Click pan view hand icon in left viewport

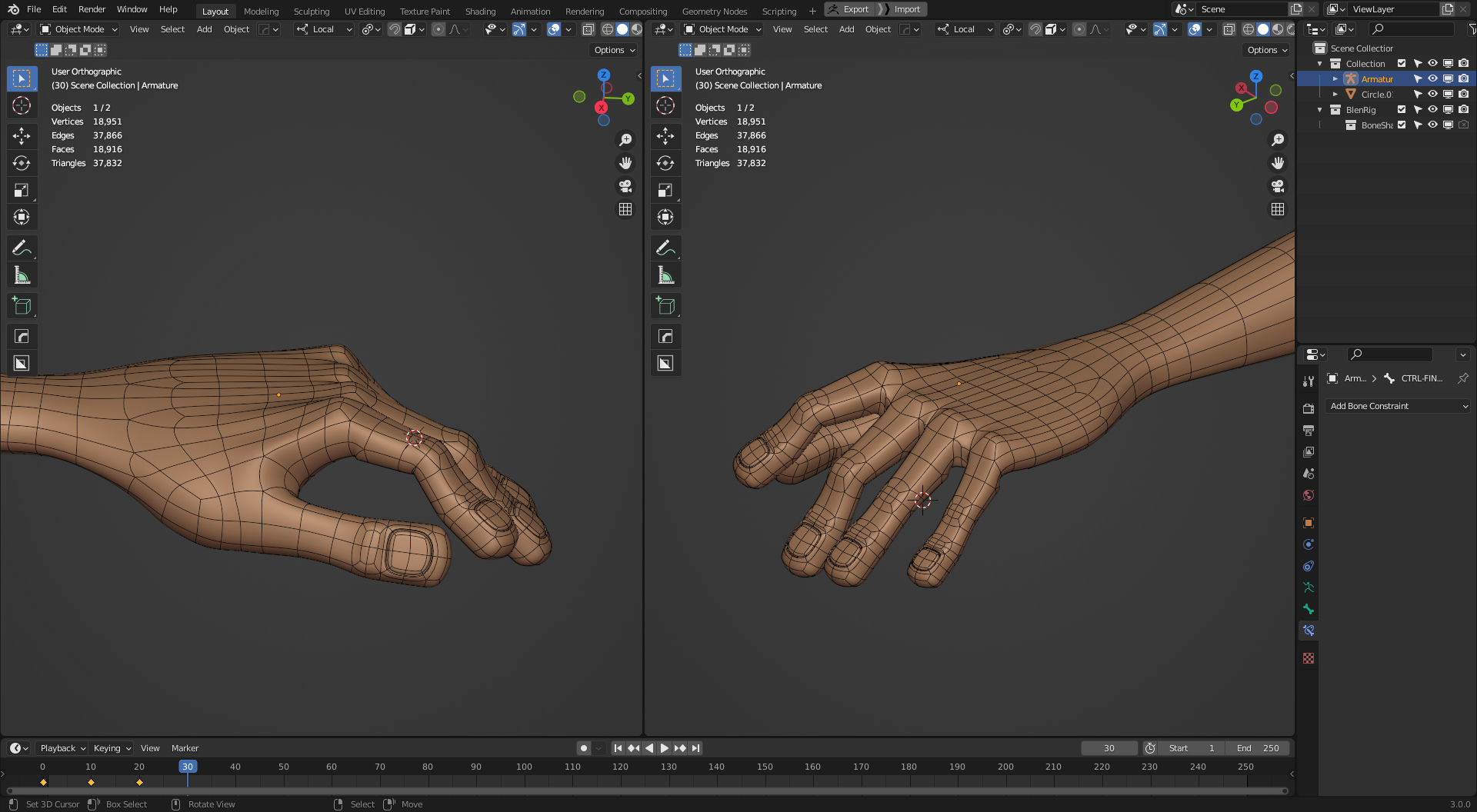tap(625, 163)
